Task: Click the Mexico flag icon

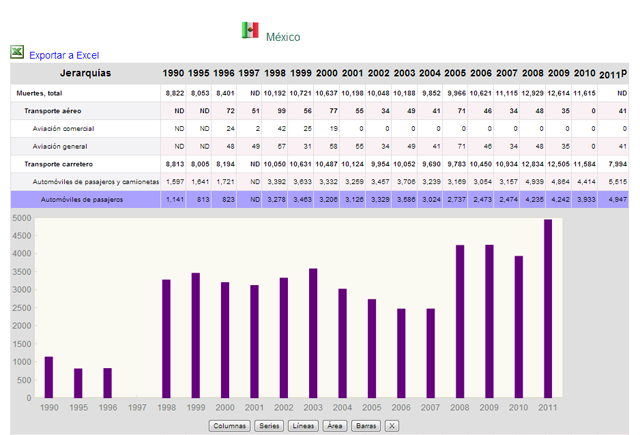Action: (249, 31)
